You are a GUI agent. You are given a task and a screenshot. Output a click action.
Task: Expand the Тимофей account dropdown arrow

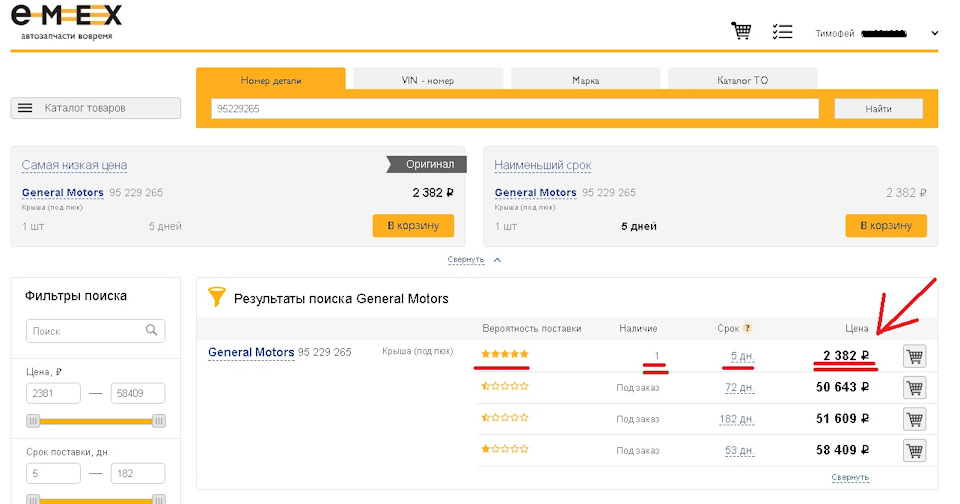934,33
